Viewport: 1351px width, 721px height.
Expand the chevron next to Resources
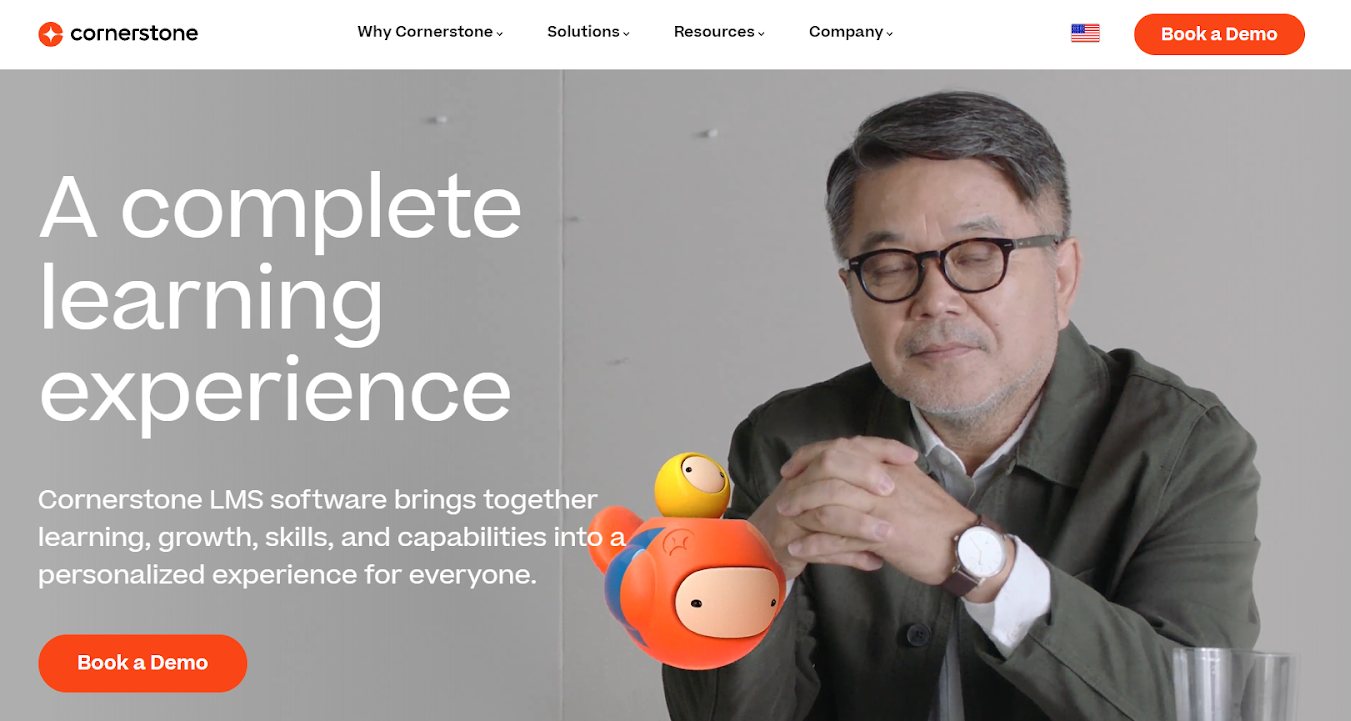[x=761, y=34]
